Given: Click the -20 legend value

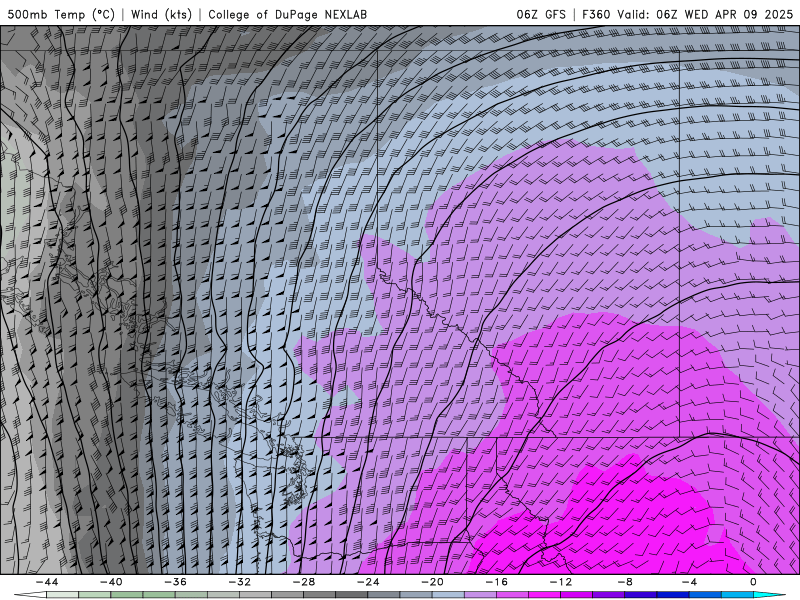Looking at the screenshot, I should pyautogui.click(x=433, y=582).
